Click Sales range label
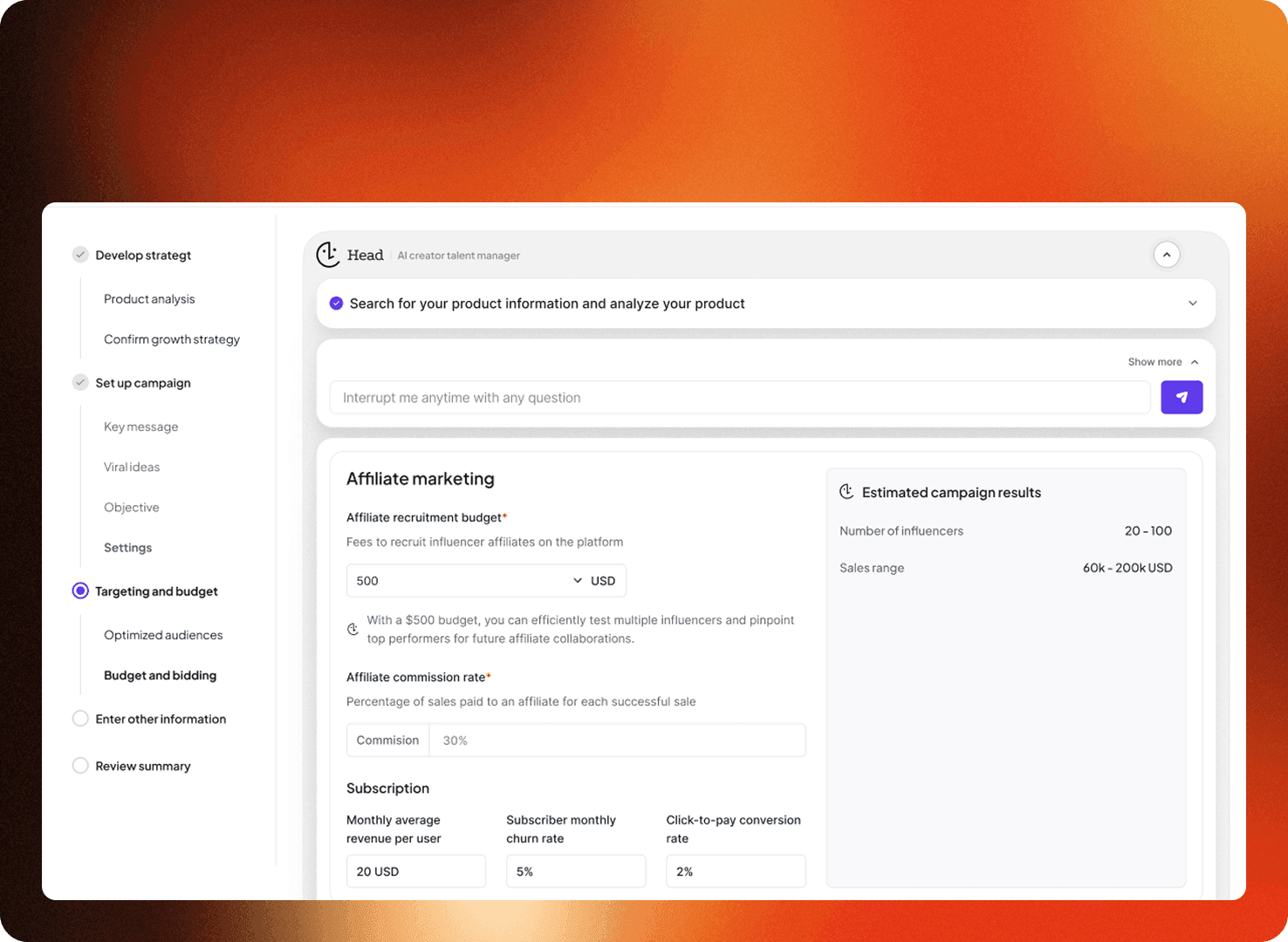 872,568
